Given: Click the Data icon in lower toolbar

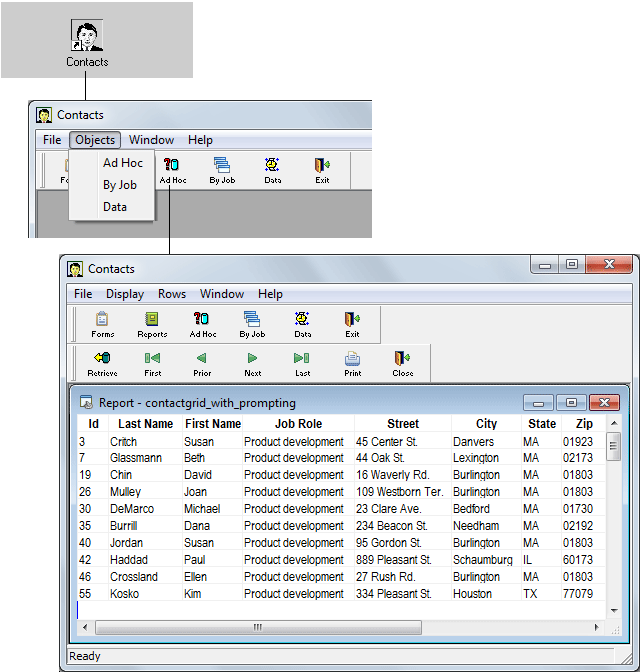Looking at the screenshot, I should pyautogui.click(x=302, y=324).
